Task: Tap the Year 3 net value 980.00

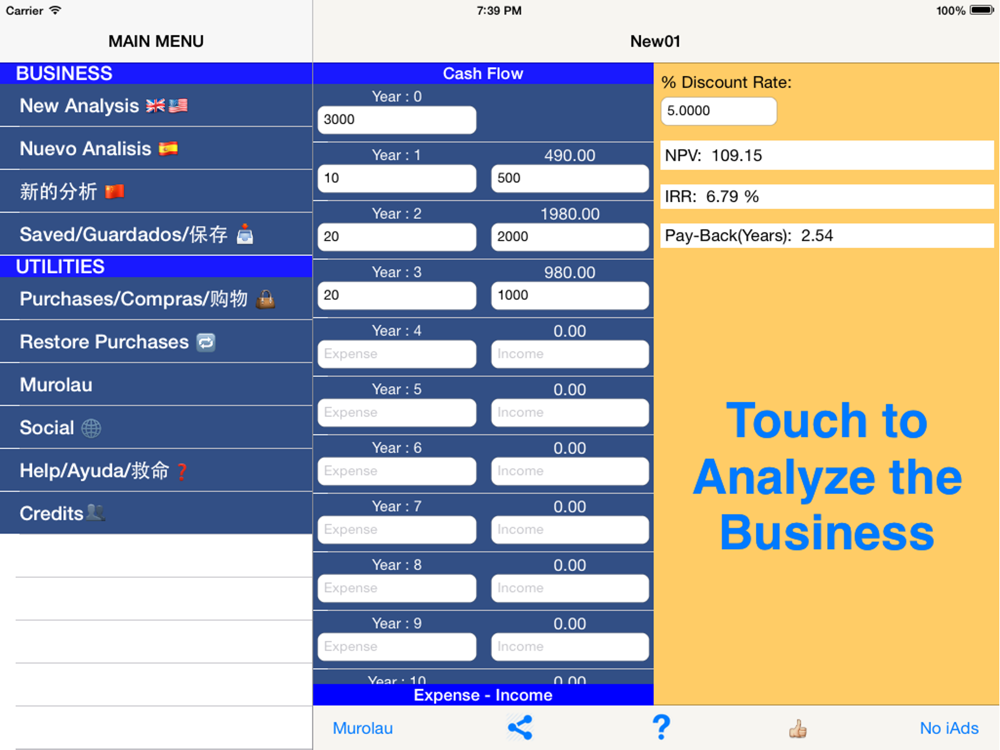Action: click(570, 272)
